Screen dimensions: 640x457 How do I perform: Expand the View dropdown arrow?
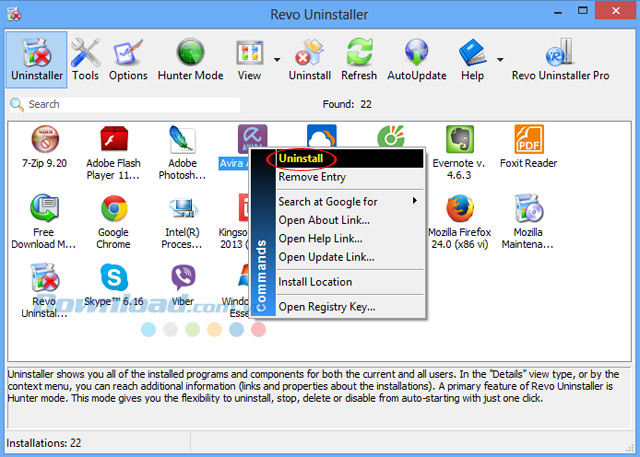[275, 59]
